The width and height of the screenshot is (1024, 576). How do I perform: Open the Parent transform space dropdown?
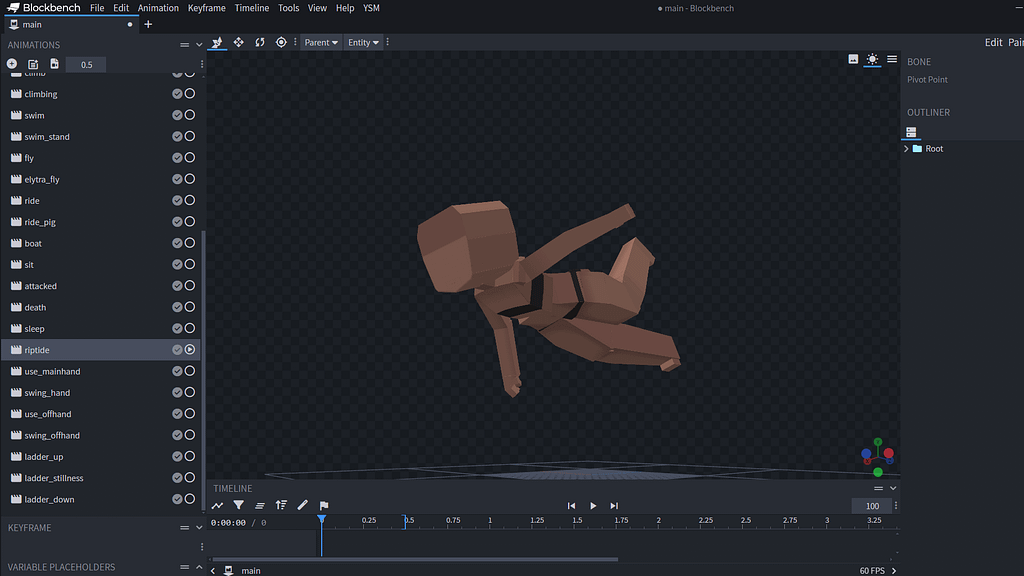click(321, 42)
